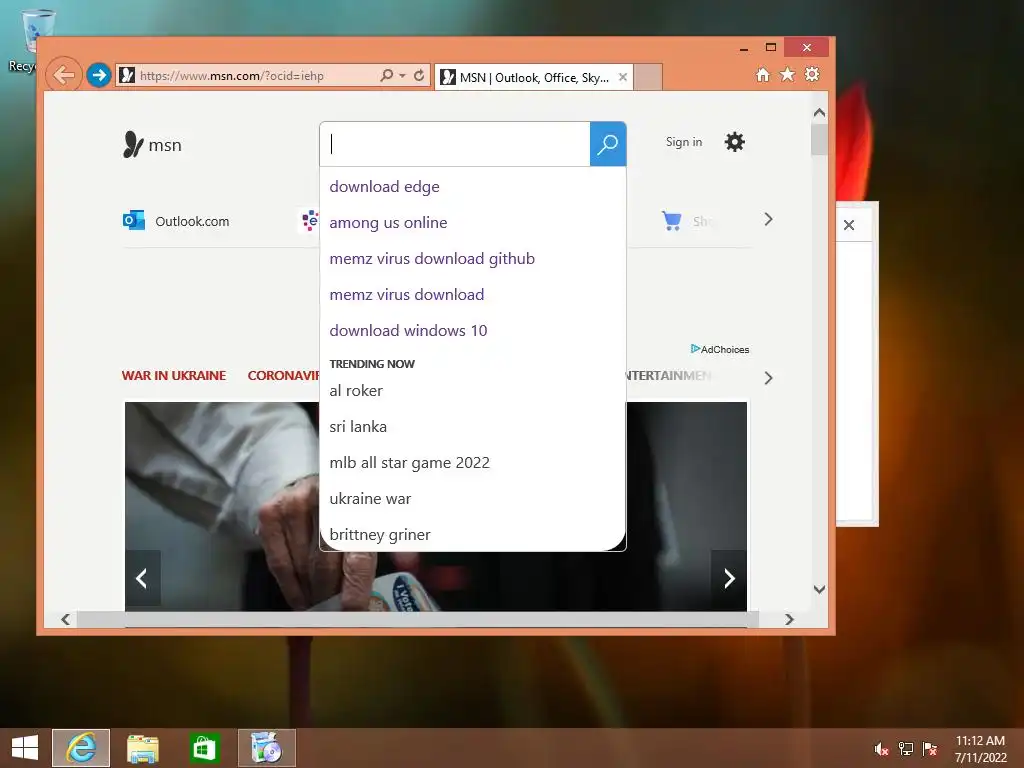The image size is (1024, 768).
Task: Click the horizontal scrollbar right arrow
Action: coord(790,619)
